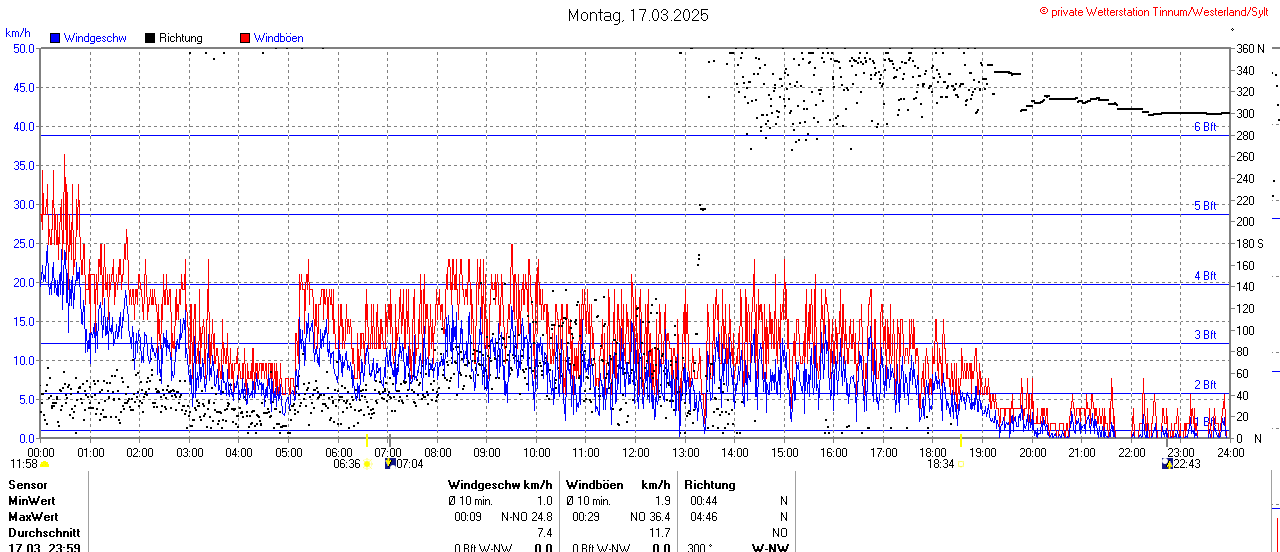Click the 00:29 max gust time

[585, 517]
